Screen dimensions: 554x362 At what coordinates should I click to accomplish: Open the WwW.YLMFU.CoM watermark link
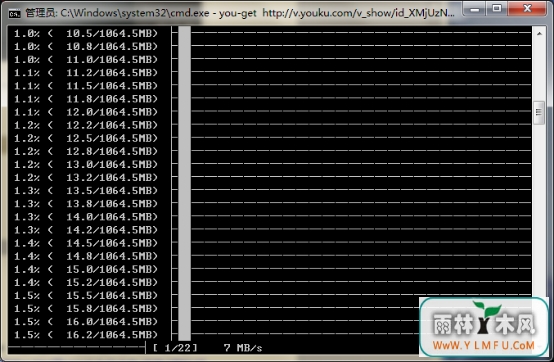(x=483, y=345)
